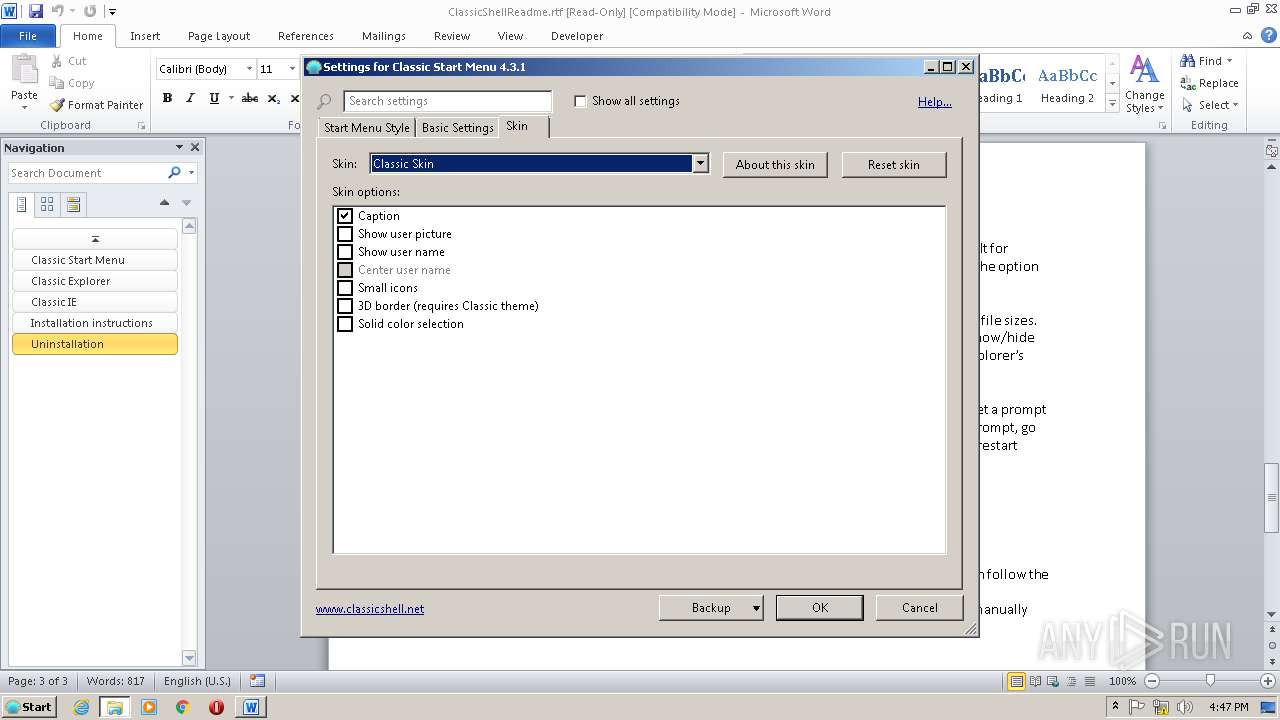The image size is (1280, 720).
Task: Switch to Web Layout view in status bar
Action: [1052, 681]
